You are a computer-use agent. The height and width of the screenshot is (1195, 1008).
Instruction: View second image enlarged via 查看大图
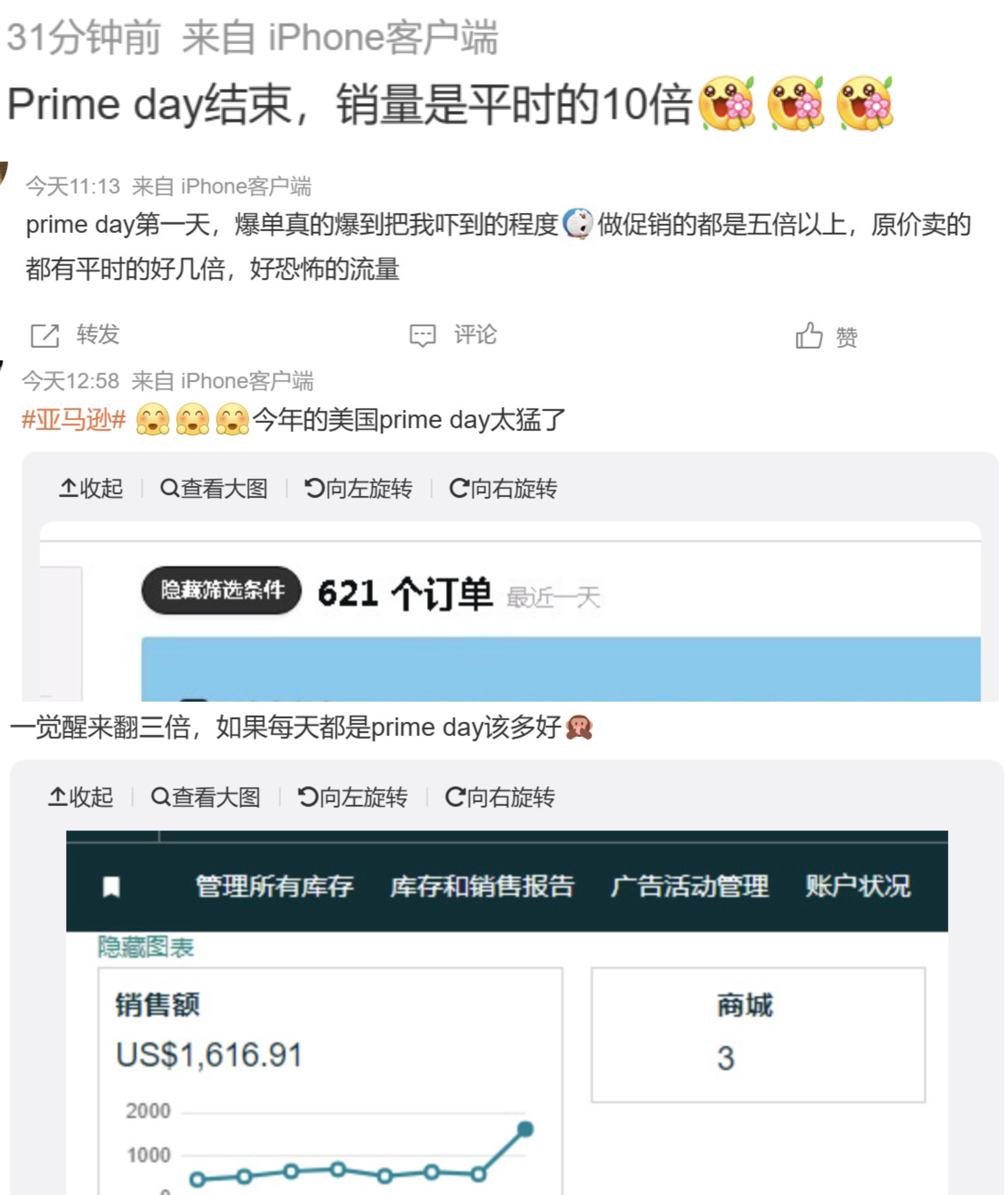point(206,797)
